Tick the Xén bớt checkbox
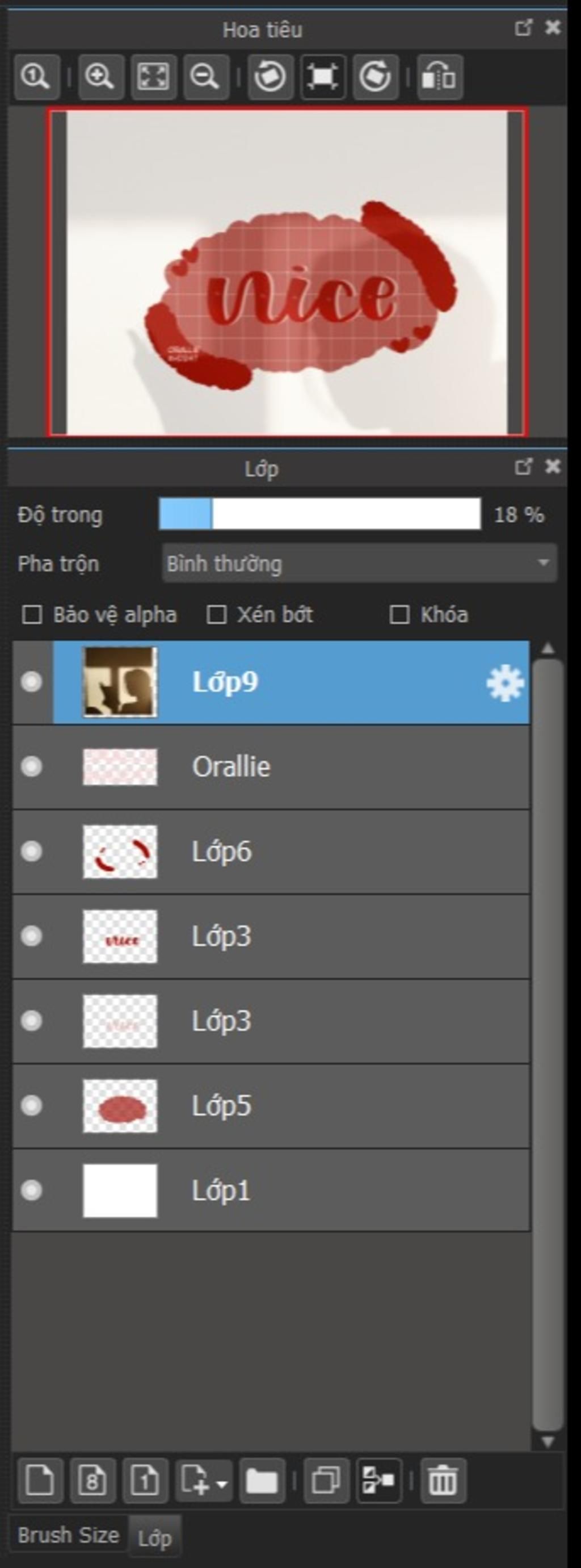Viewport: 581px width, 1568px height. pos(217,615)
